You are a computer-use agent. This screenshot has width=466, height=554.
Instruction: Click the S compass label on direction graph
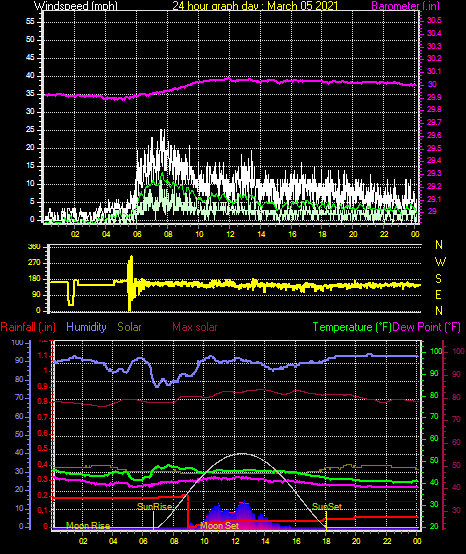tap(438, 279)
